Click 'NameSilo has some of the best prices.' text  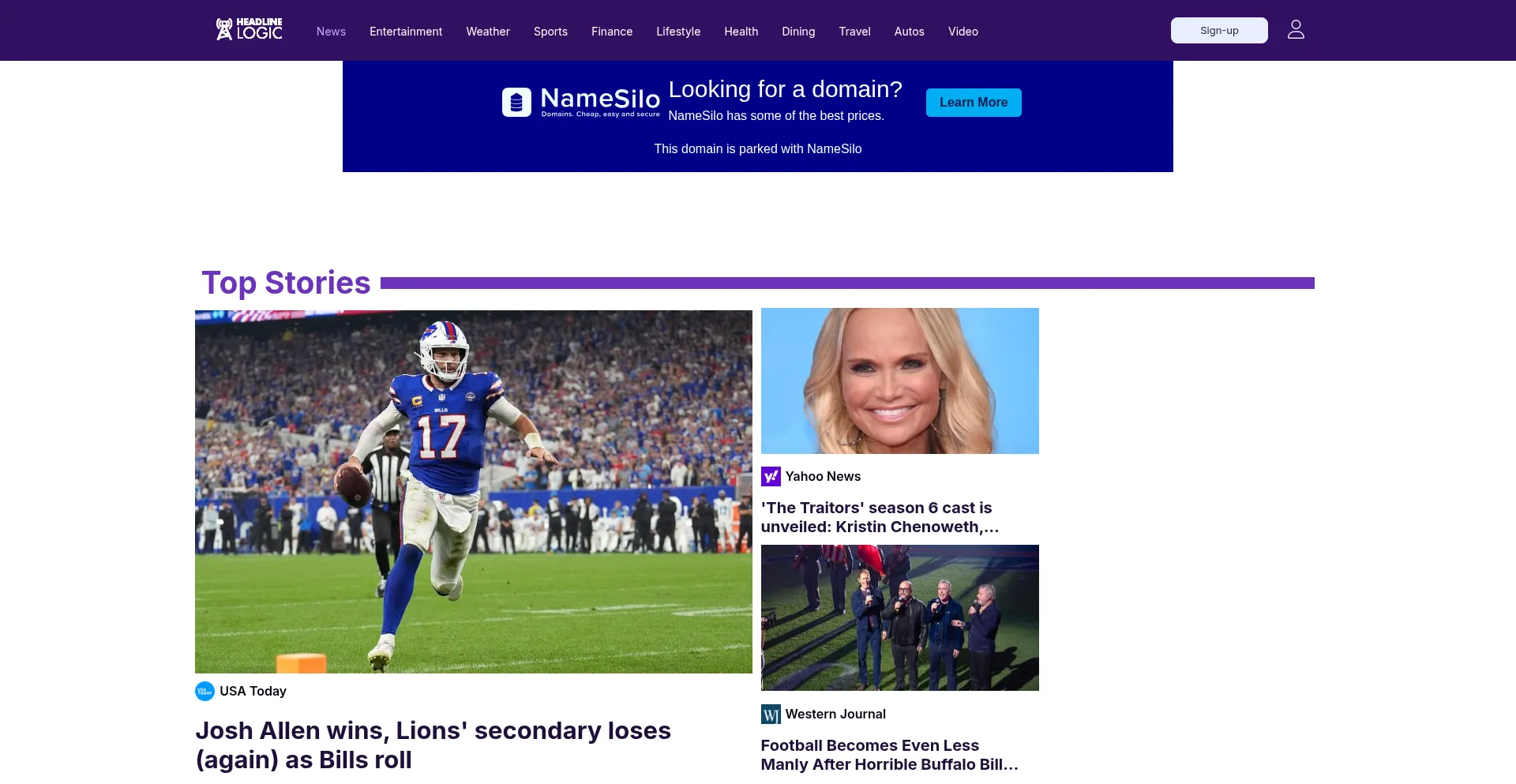tap(776, 116)
